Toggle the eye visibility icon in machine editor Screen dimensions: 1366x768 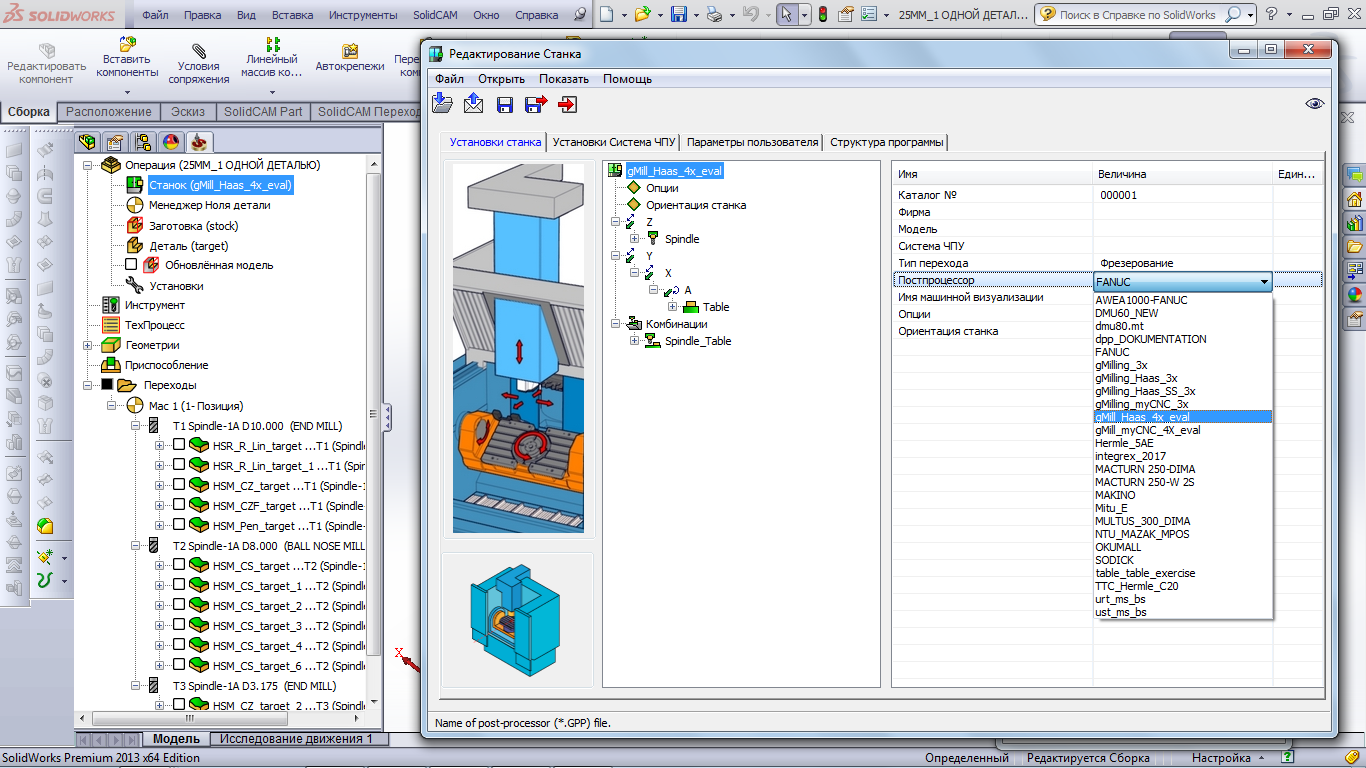click(1315, 104)
